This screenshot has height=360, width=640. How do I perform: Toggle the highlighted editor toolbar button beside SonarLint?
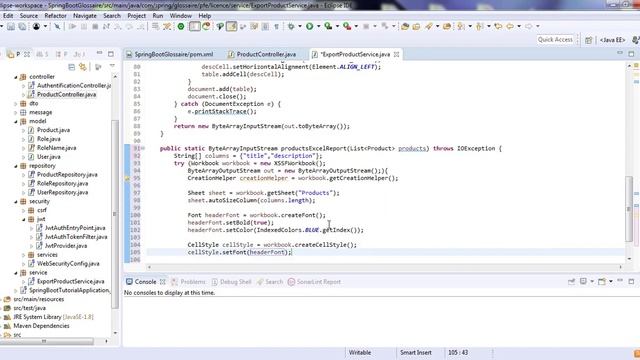point(195,27)
